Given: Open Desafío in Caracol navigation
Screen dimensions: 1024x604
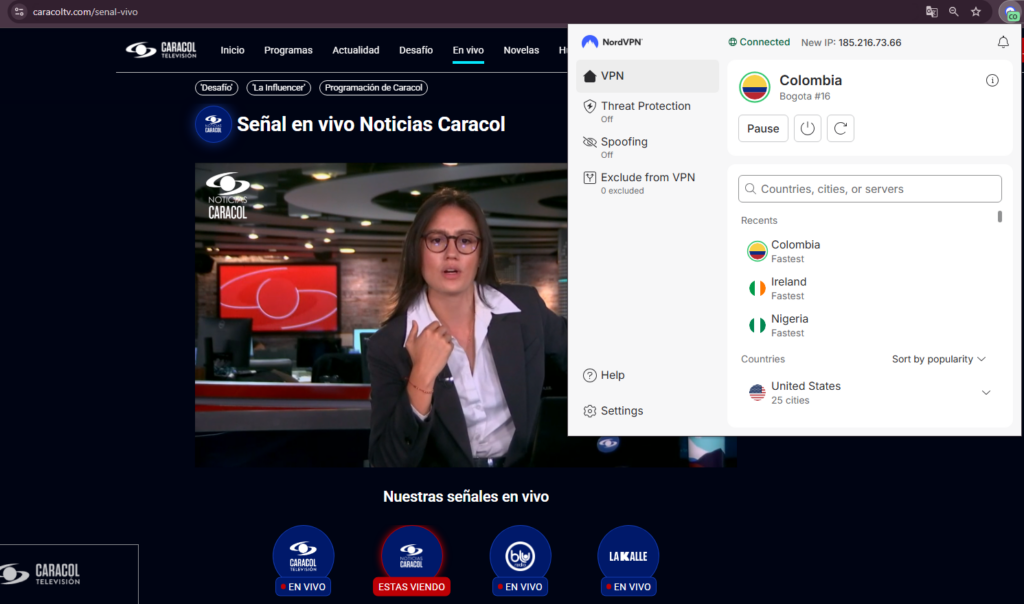Looking at the screenshot, I should coord(416,50).
